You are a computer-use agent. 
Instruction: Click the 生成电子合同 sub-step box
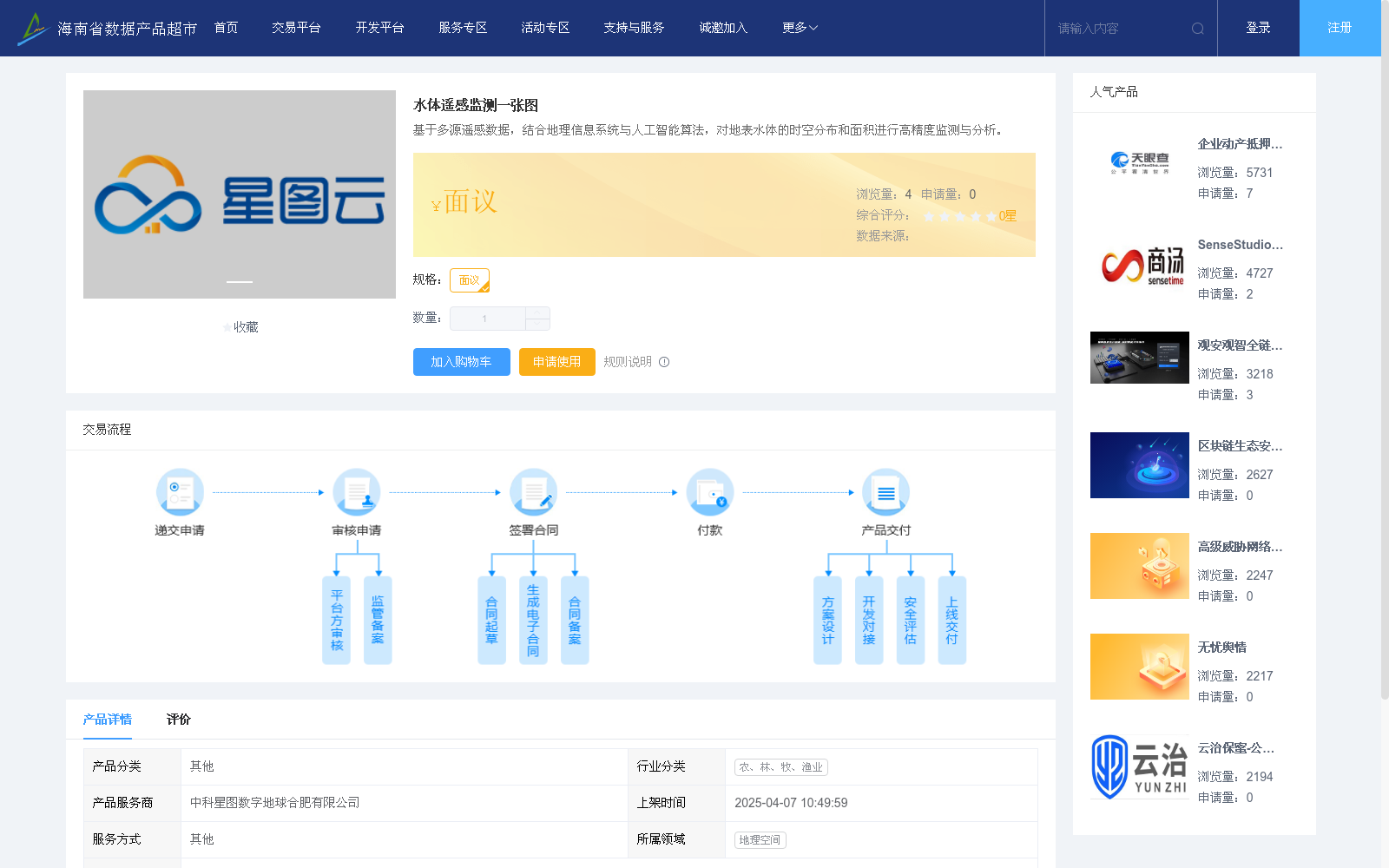(533, 620)
